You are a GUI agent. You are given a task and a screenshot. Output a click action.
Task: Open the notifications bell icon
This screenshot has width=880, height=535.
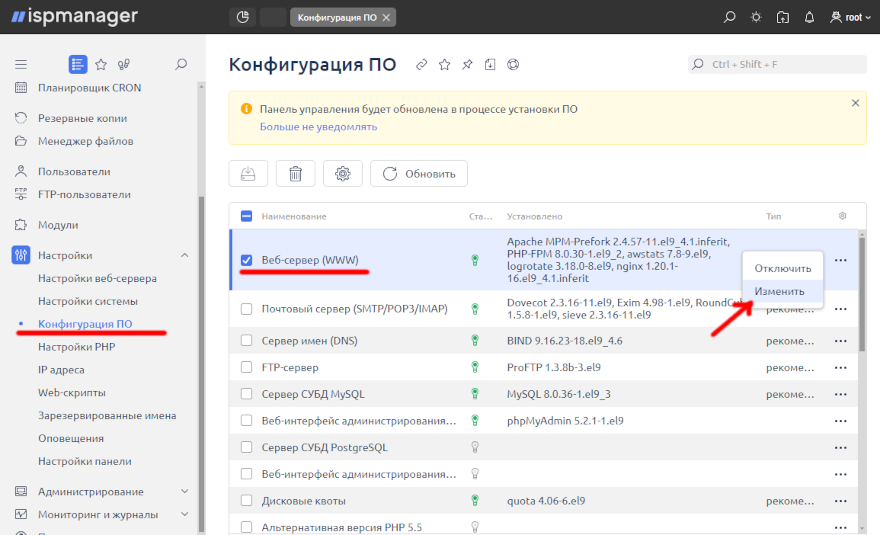(809, 17)
